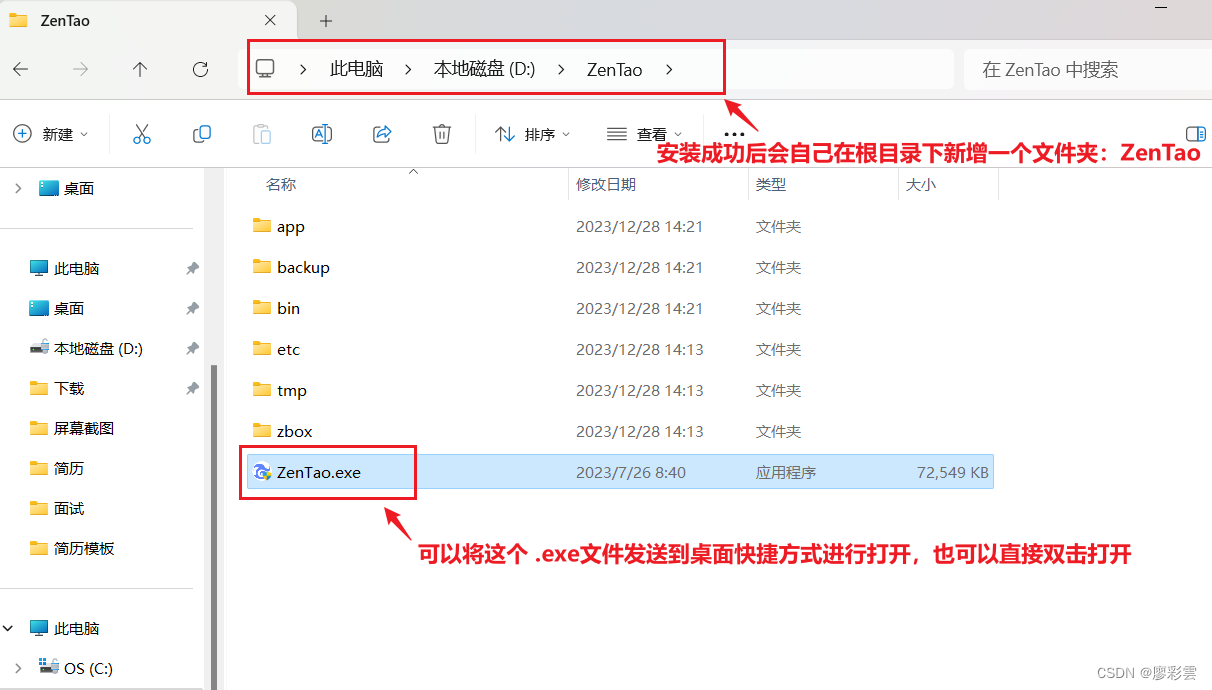Click the Delete trash icon
This screenshot has width=1212, height=690.
coord(442,134)
